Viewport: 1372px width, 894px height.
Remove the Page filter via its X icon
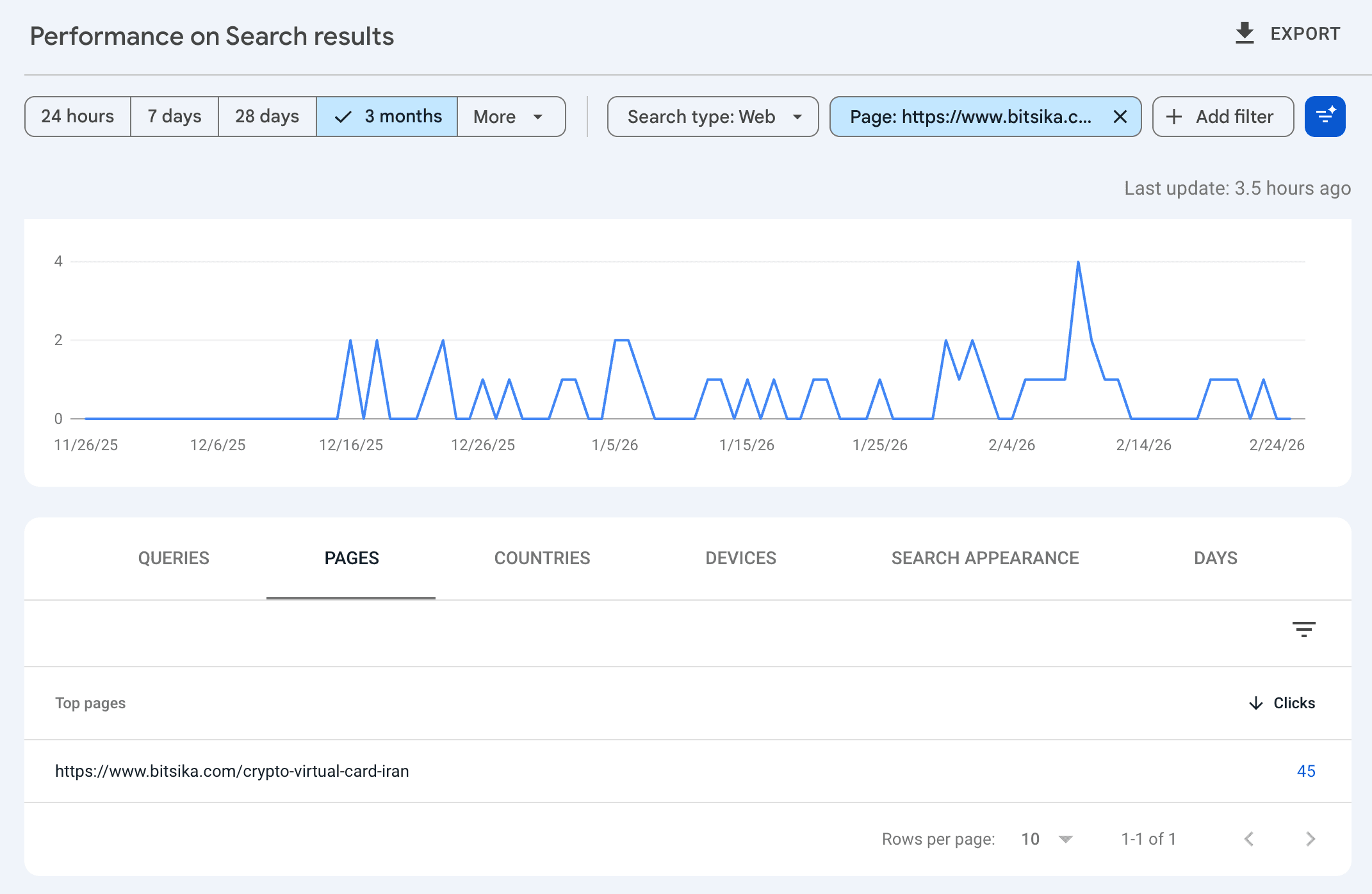(x=1120, y=117)
